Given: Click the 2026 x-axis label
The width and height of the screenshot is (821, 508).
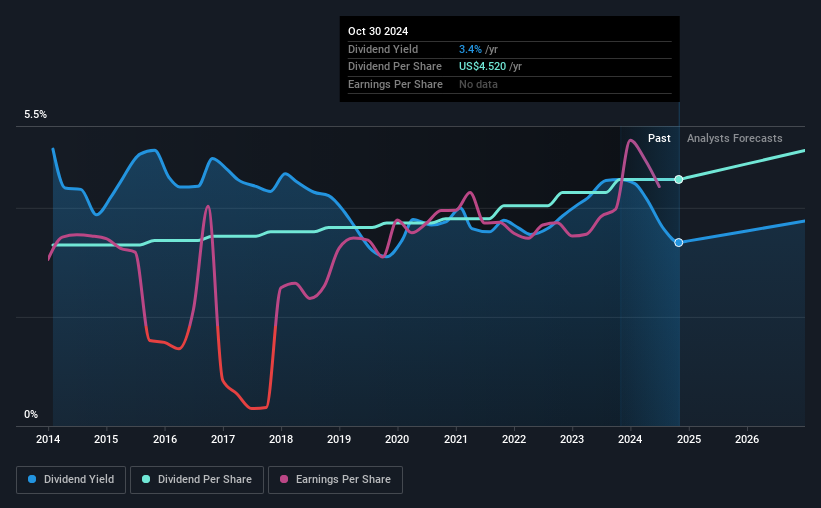Looking at the screenshot, I should coord(747,439).
